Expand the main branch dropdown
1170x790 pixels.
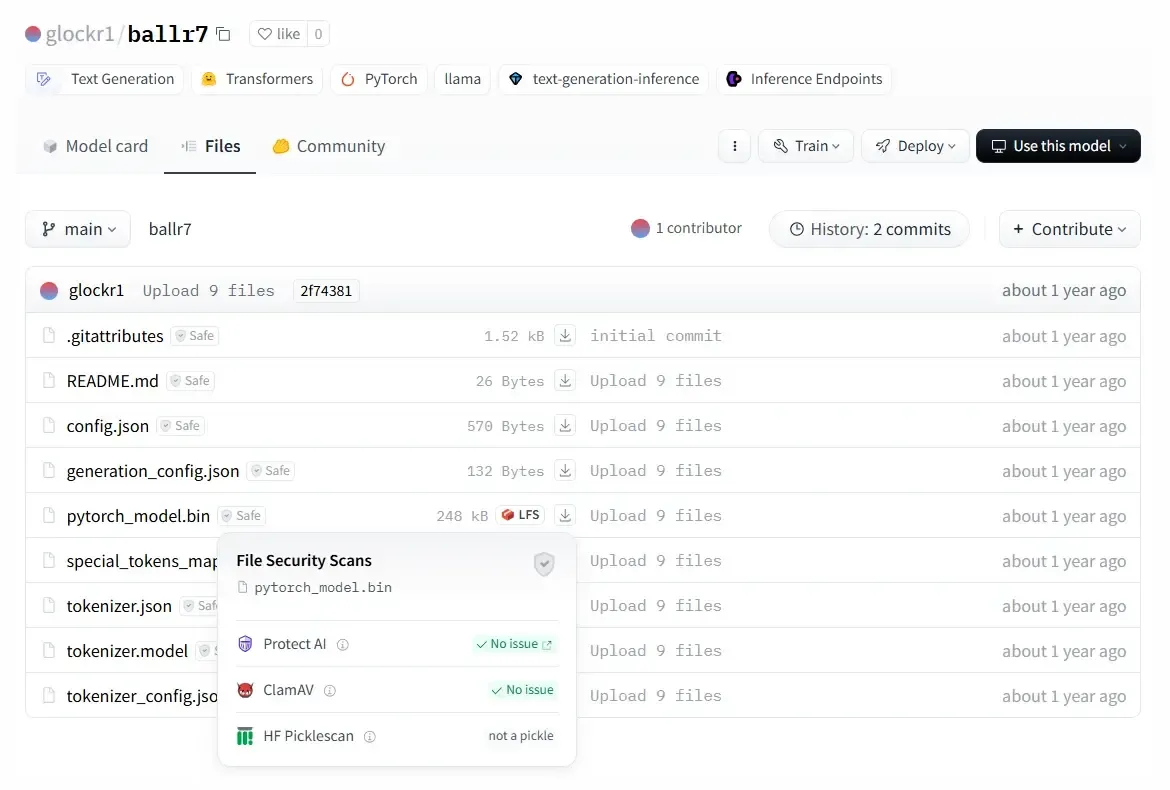coord(78,229)
